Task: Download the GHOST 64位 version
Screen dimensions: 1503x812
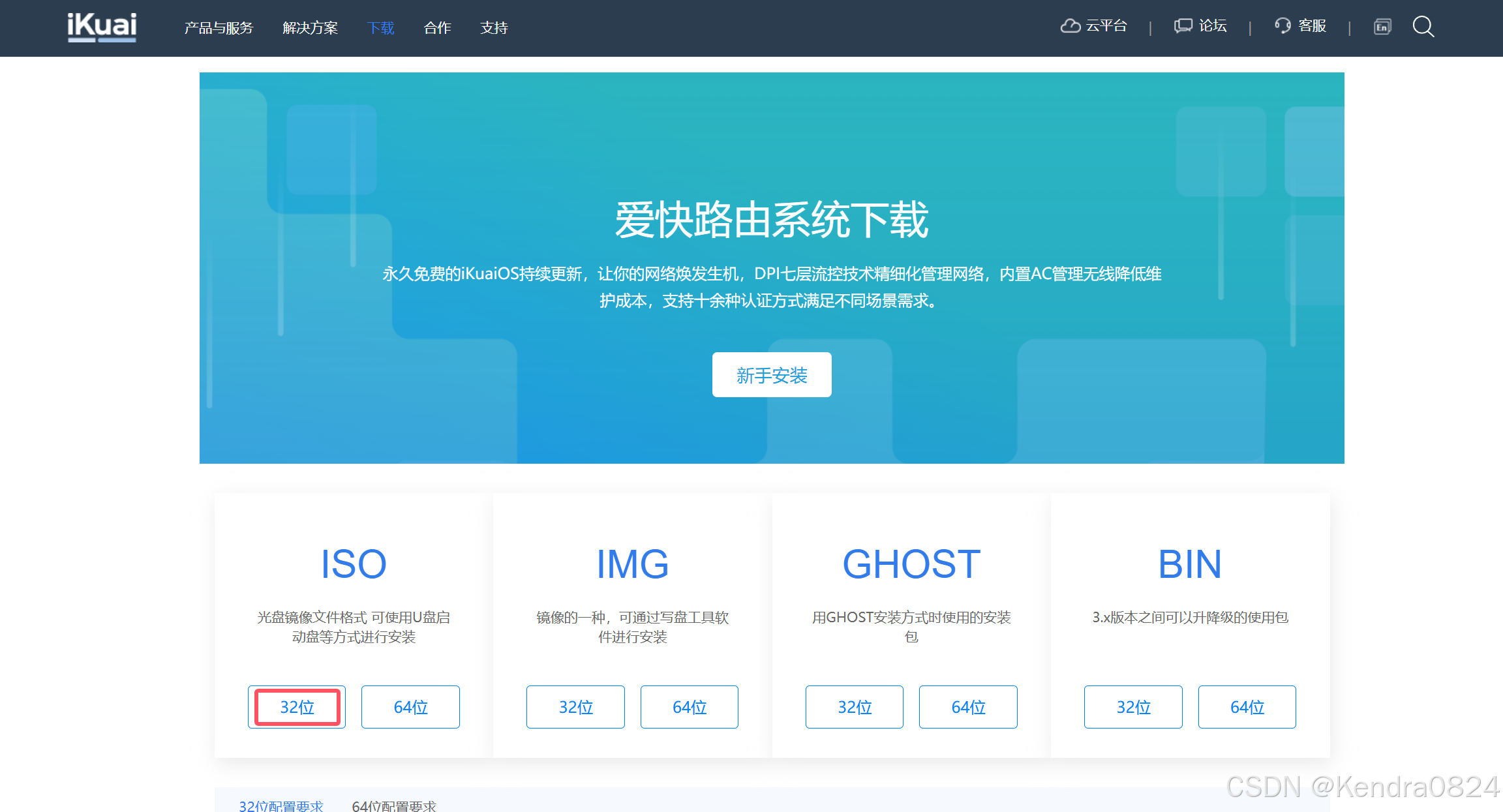Action: [968, 707]
